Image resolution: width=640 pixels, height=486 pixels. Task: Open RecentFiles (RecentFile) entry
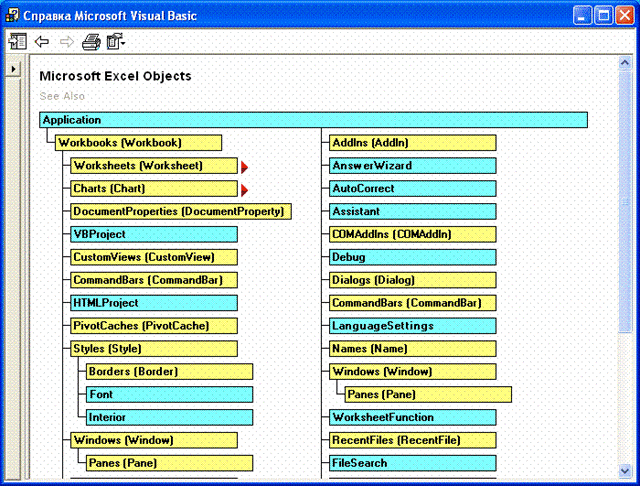pos(413,440)
